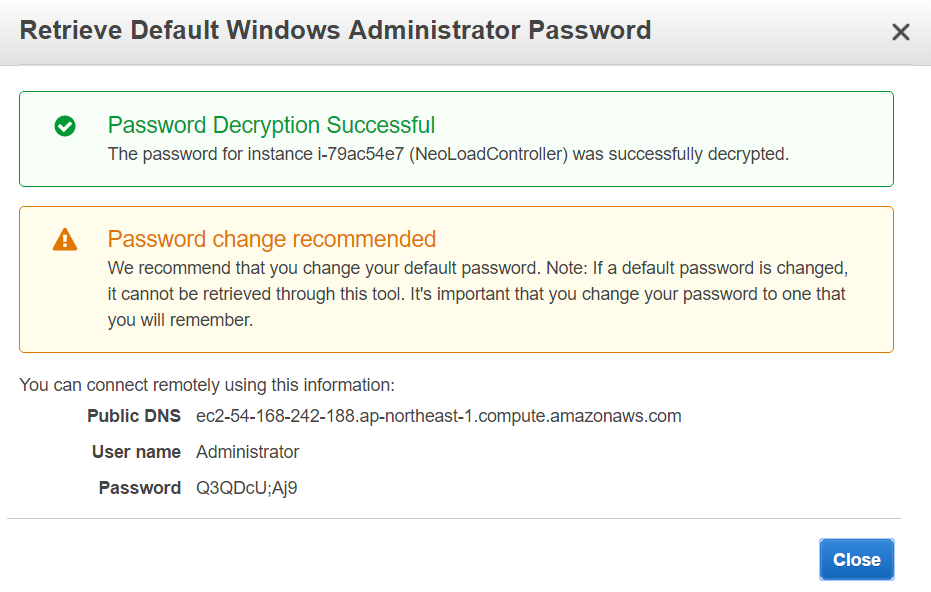Dismiss the dialog with the X icon
Screen dimensions: 931x592
coord(901,32)
